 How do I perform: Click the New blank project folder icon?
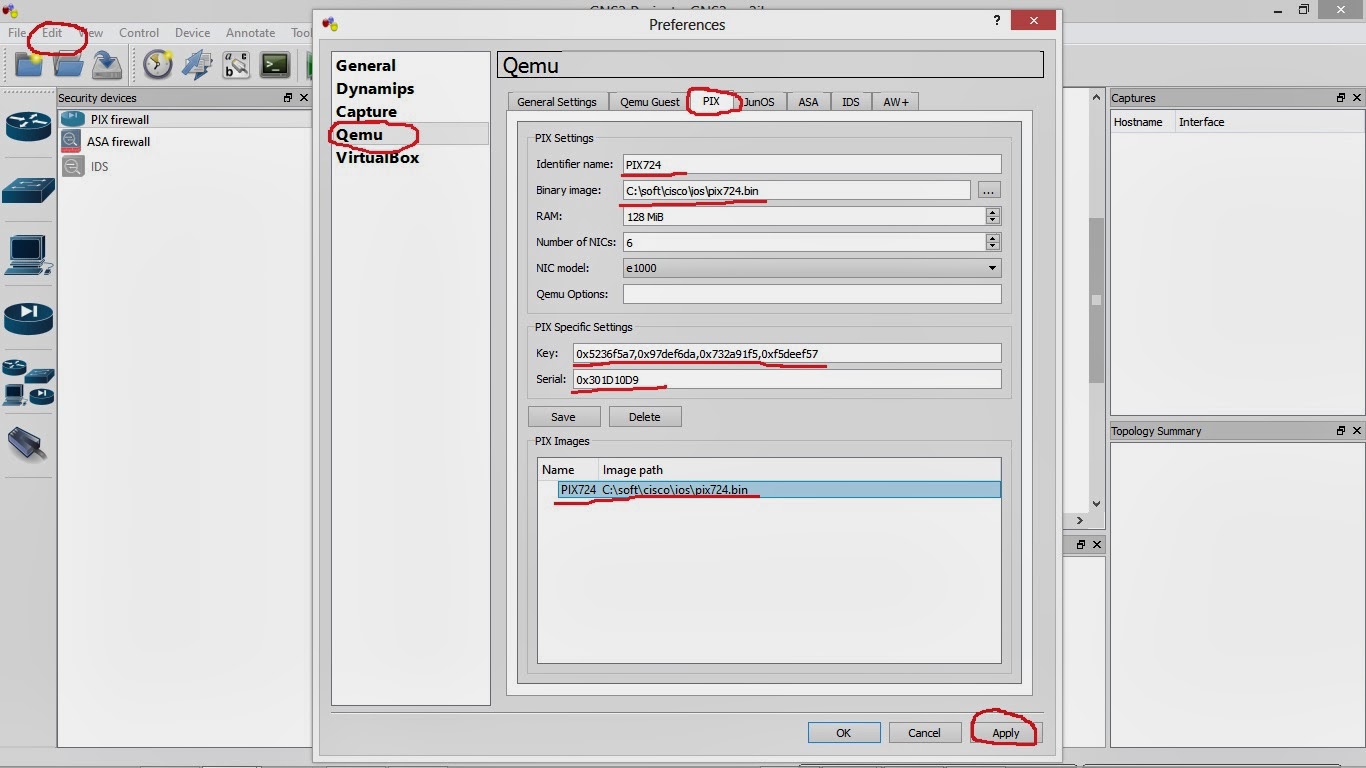pyautogui.click(x=28, y=65)
